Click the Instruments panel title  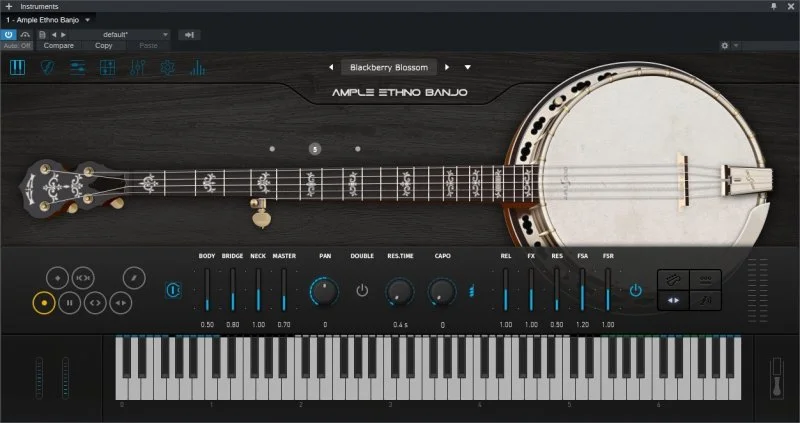[39, 6]
